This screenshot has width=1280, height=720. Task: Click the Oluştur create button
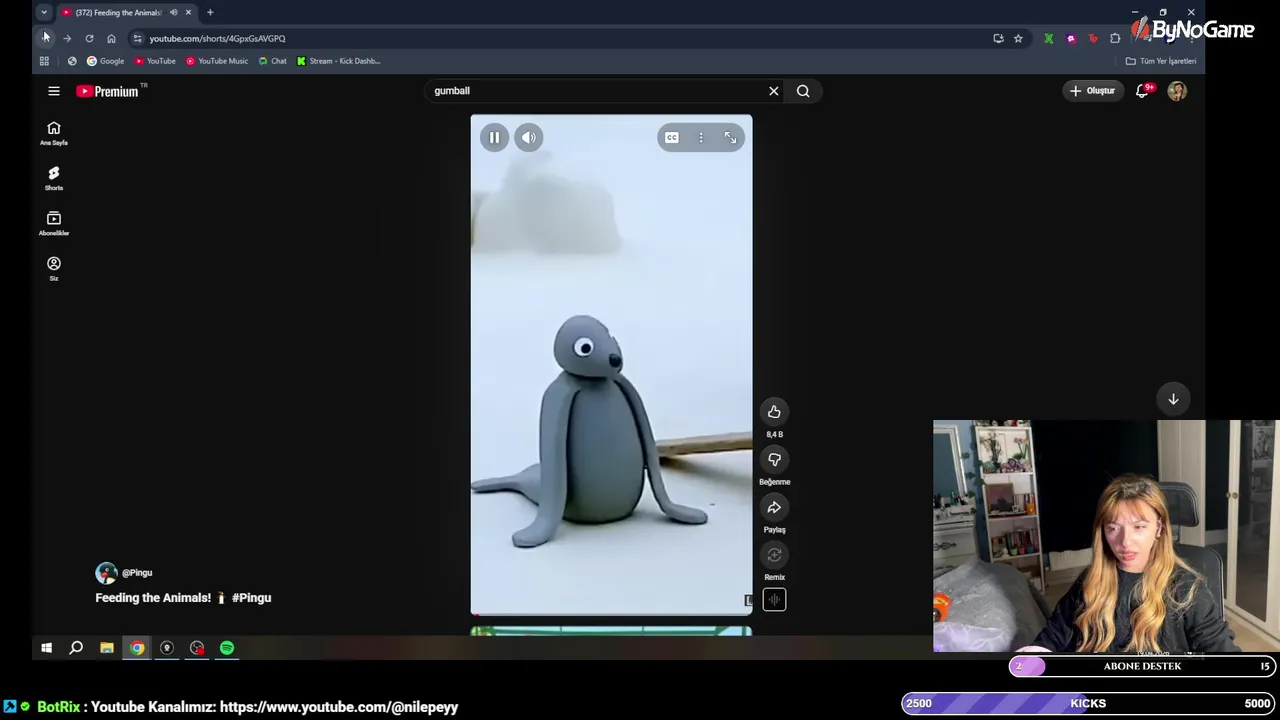point(1092,91)
